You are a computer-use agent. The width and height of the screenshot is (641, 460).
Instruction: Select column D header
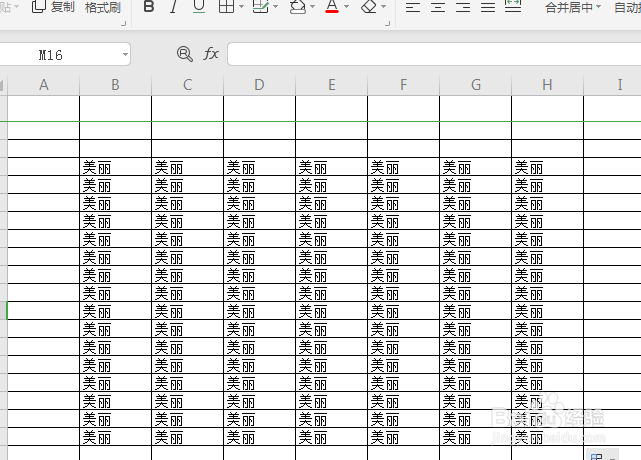click(x=259, y=85)
